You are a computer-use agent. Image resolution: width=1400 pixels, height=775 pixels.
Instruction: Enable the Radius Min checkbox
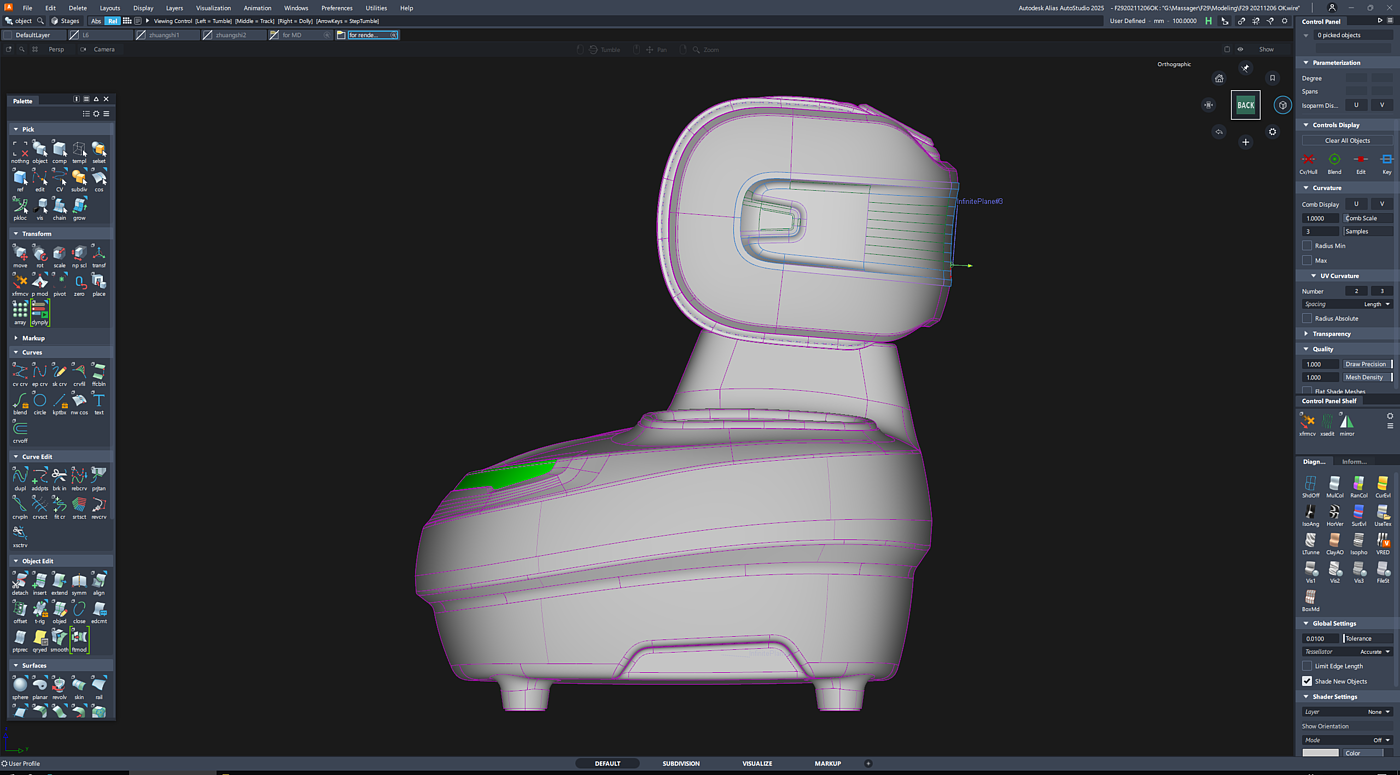tap(1307, 245)
